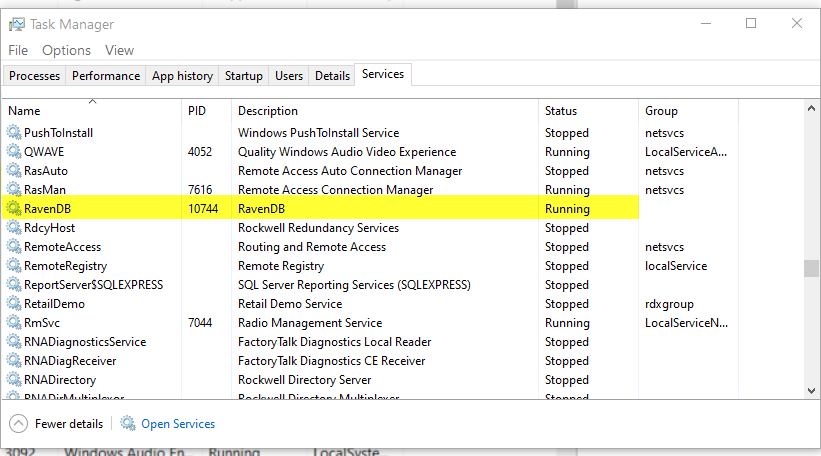Click 'Rockwell Redundancy Services' description
Screen dimensions: 821x456
point(318,228)
